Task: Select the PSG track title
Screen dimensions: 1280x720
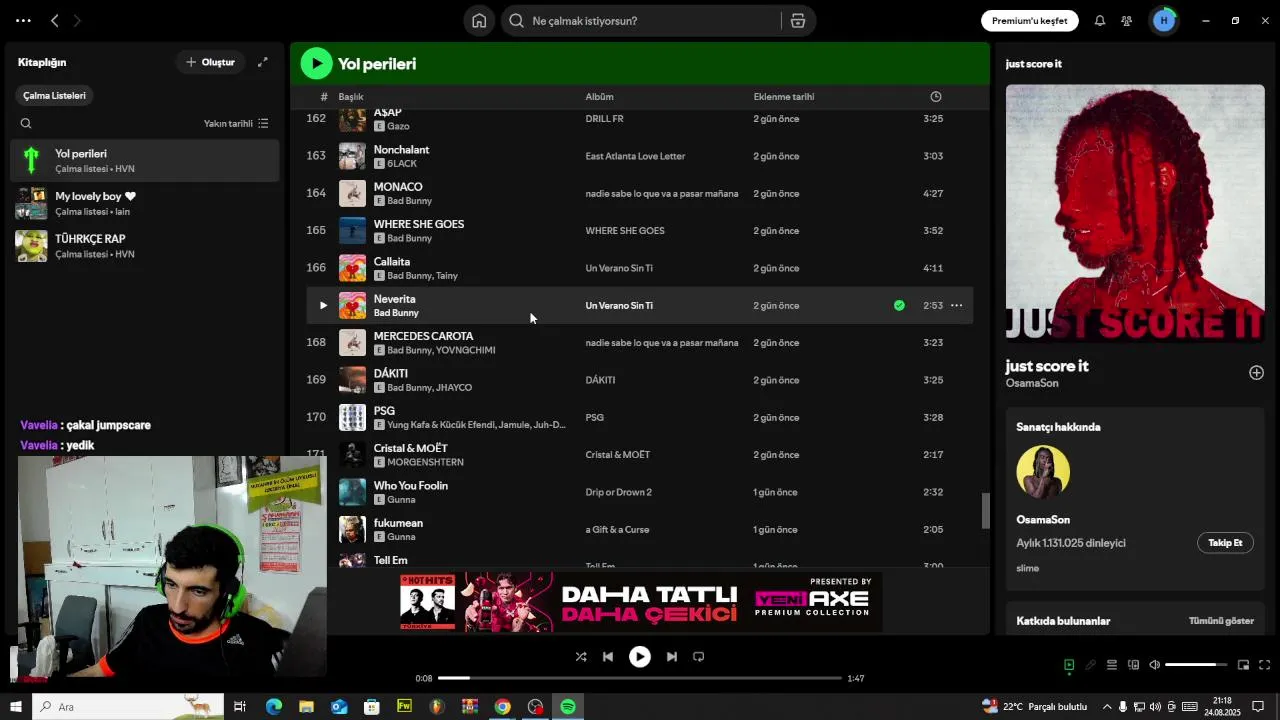Action: 385,411
